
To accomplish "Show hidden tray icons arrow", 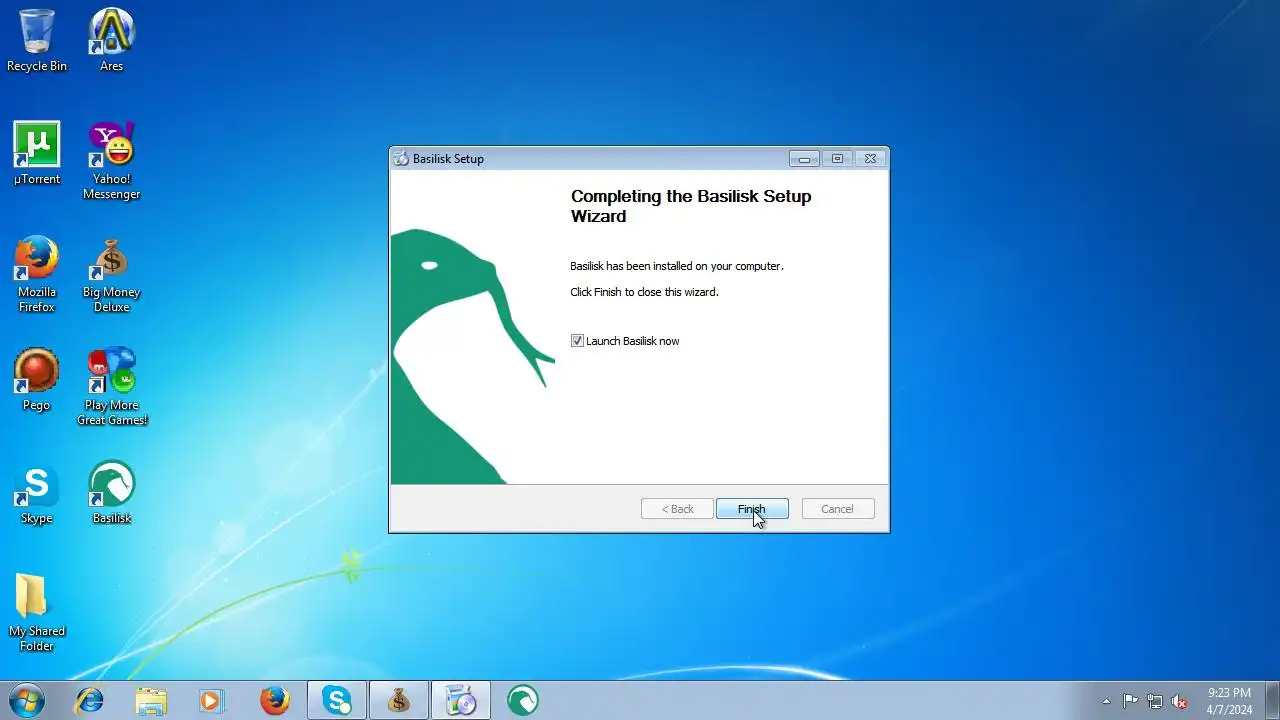I will pyautogui.click(x=1106, y=701).
